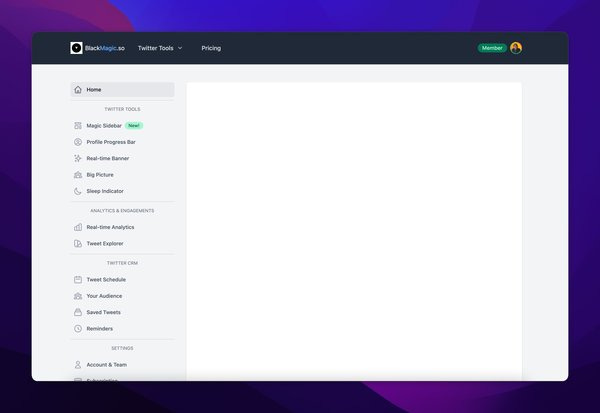
Task: Click the BlackMagic.so logo icon
Action: [76, 48]
